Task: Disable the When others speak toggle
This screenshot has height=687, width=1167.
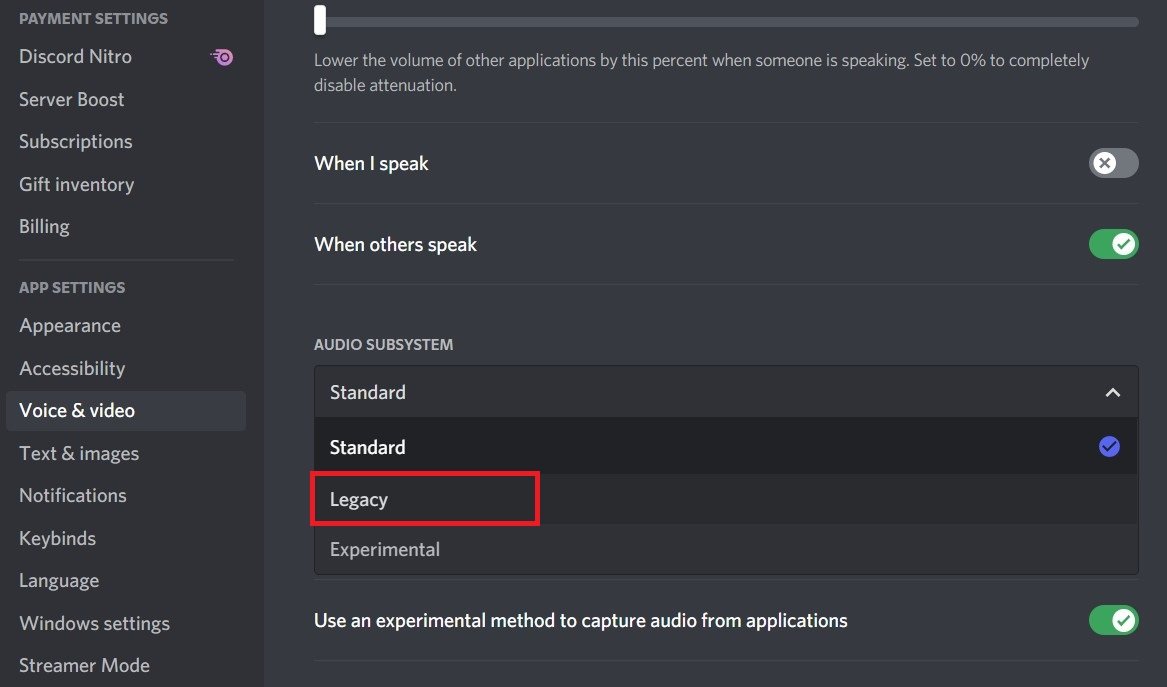Action: [1113, 244]
